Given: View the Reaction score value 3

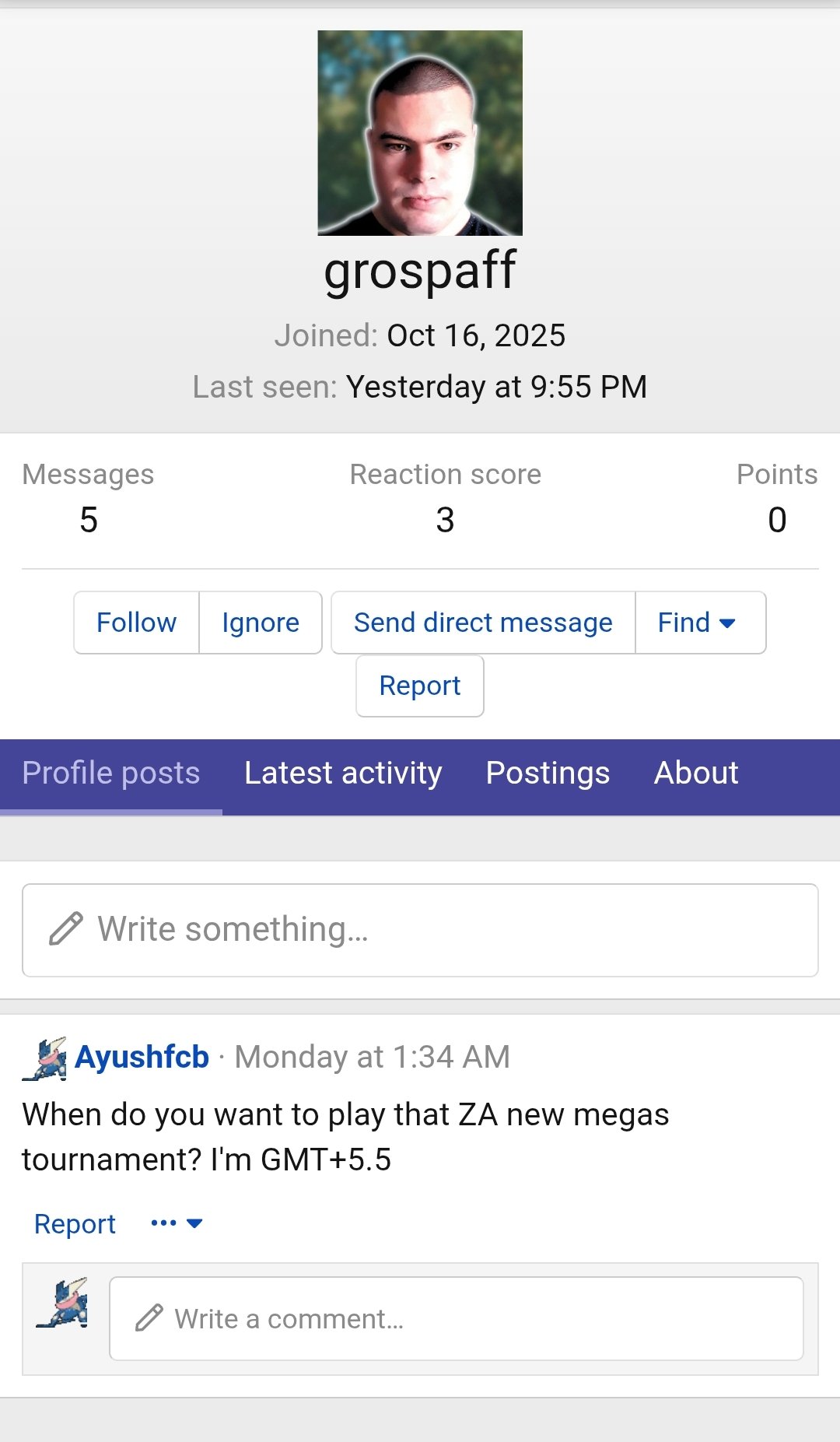Looking at the screenshot, I should tap(445, 520).
